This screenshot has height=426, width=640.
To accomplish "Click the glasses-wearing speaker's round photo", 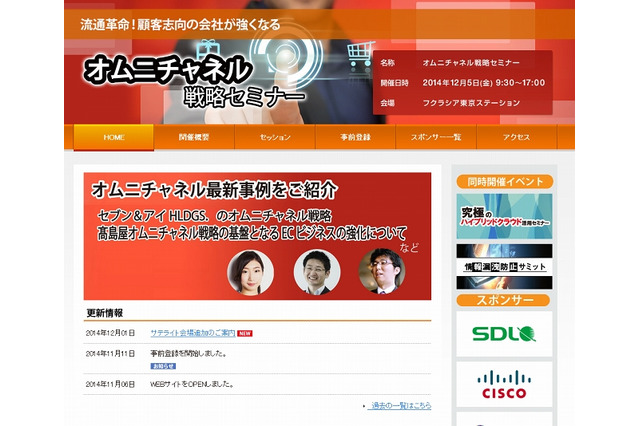I will coord(382,271).
